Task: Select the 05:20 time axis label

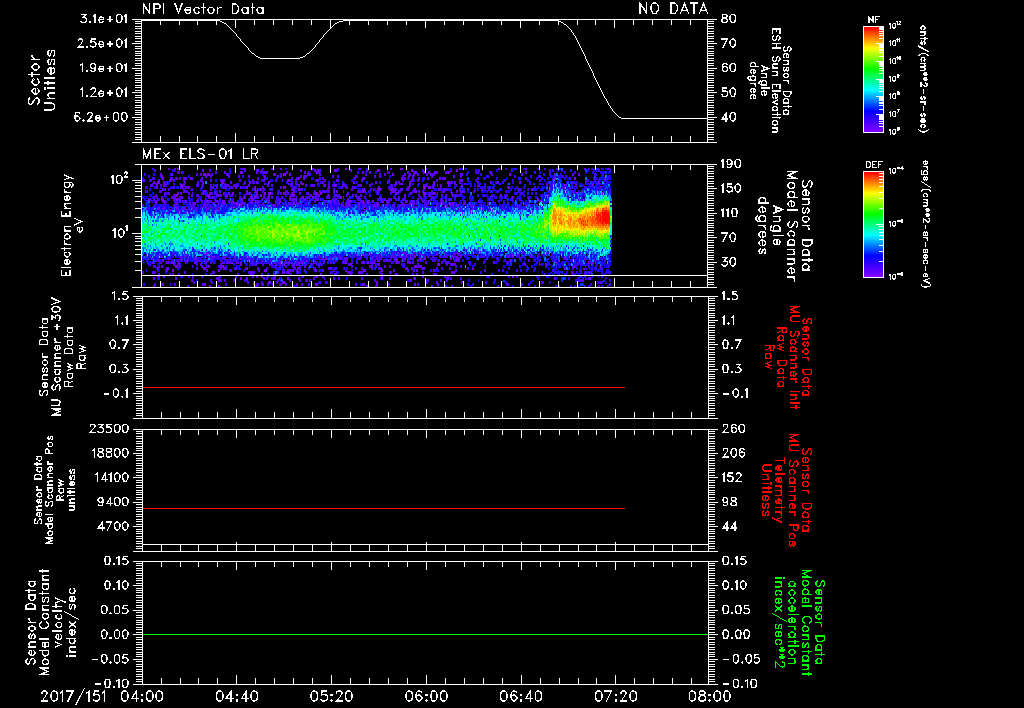Action: [x=331, y=696]
